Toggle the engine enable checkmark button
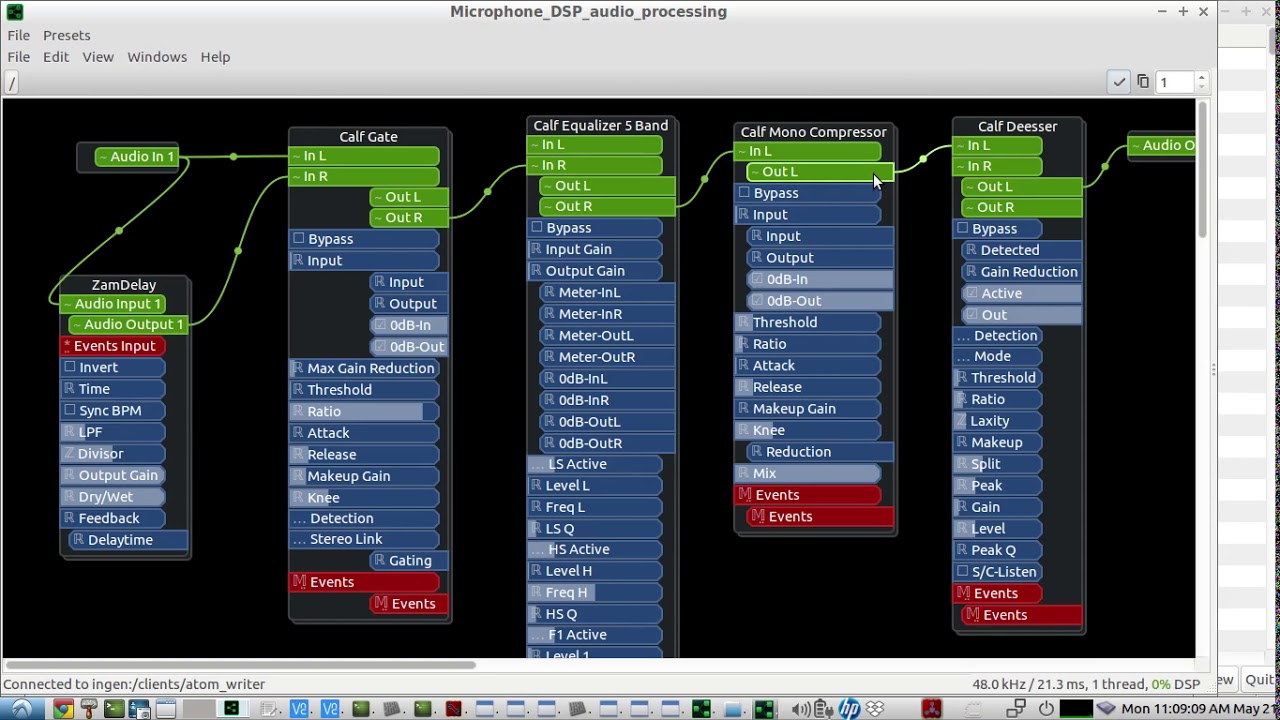 pyautogui.click(x=1119, y=82)
